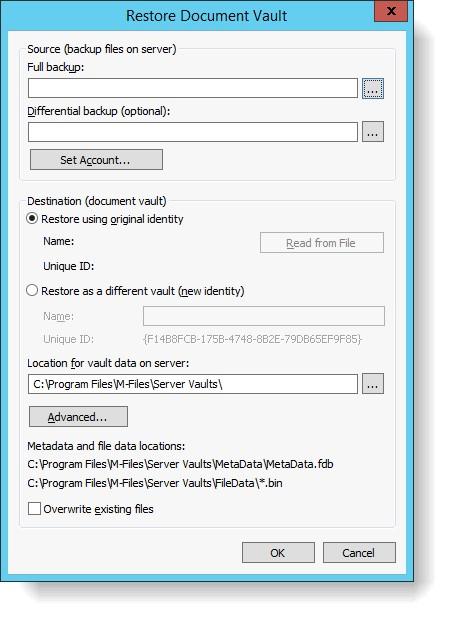Click the FileData\*.bin path text
The height and width of the screenshot is (622, 454).
(x=155, y=483)
